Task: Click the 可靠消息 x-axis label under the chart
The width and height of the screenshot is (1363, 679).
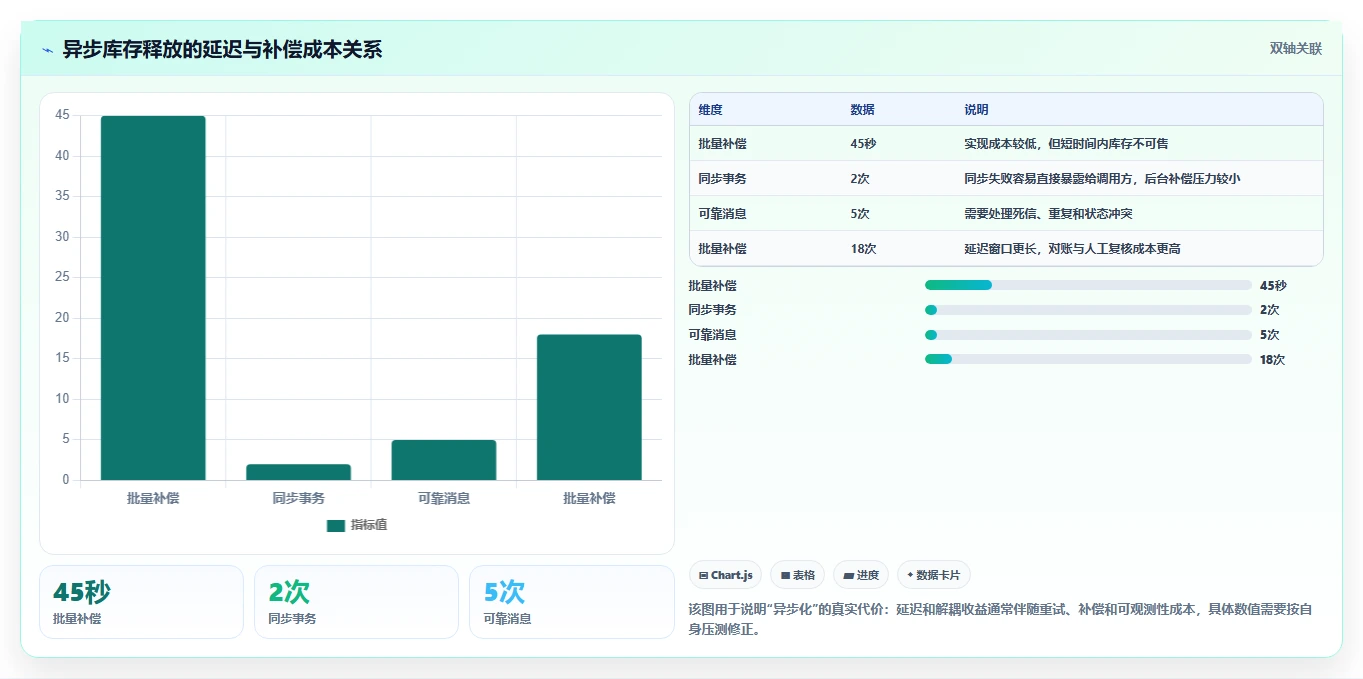Action: click(443, 497)
